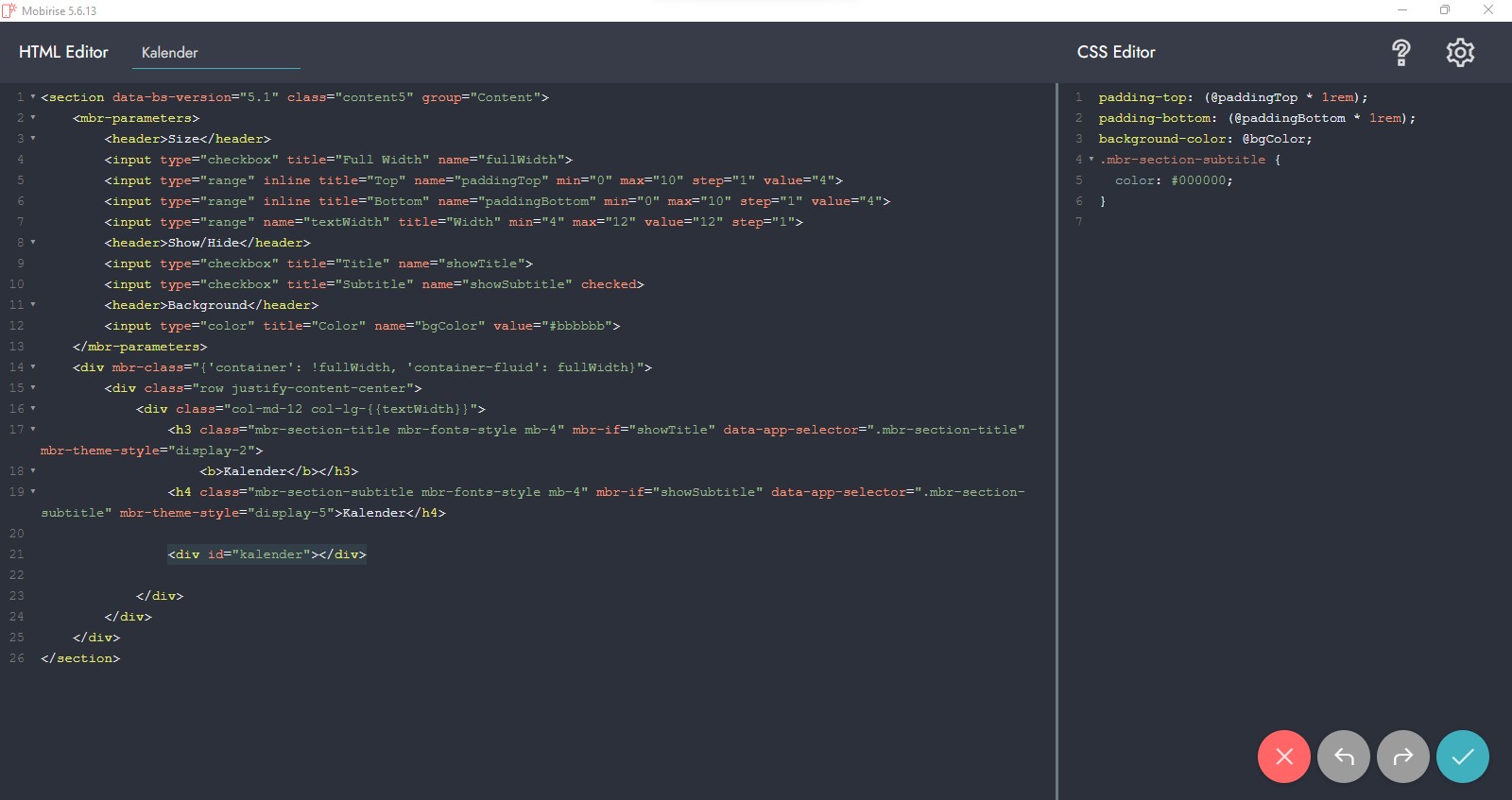Collapse the .mbr-section-subtitle CSS rule

(1091, 160)
